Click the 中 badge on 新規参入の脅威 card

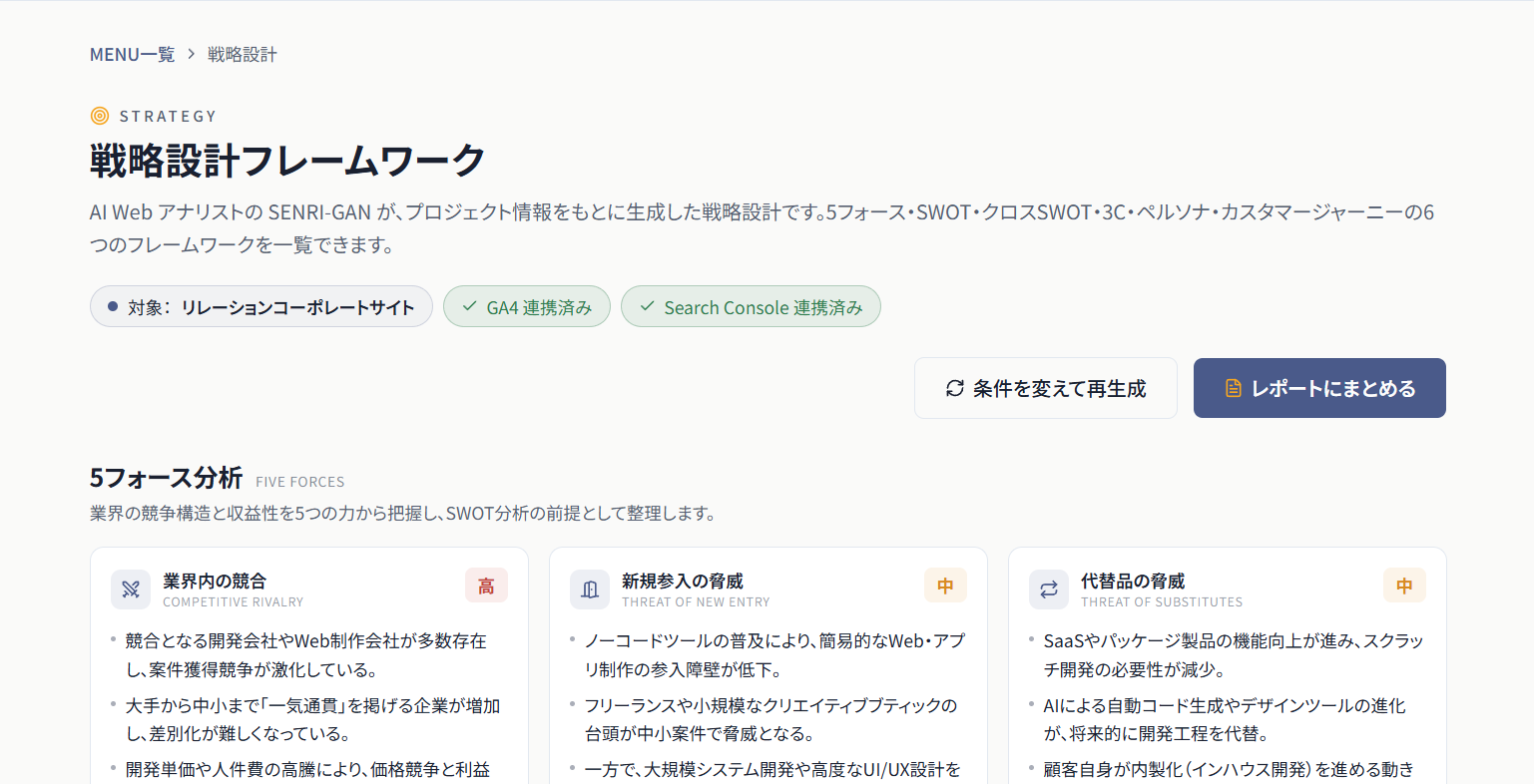point(945,586)
